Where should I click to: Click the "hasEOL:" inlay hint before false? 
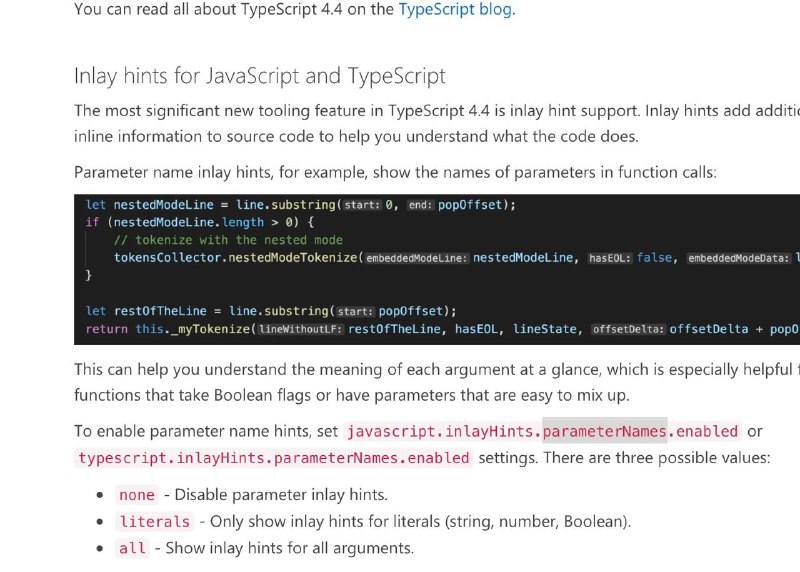point(609,258)
